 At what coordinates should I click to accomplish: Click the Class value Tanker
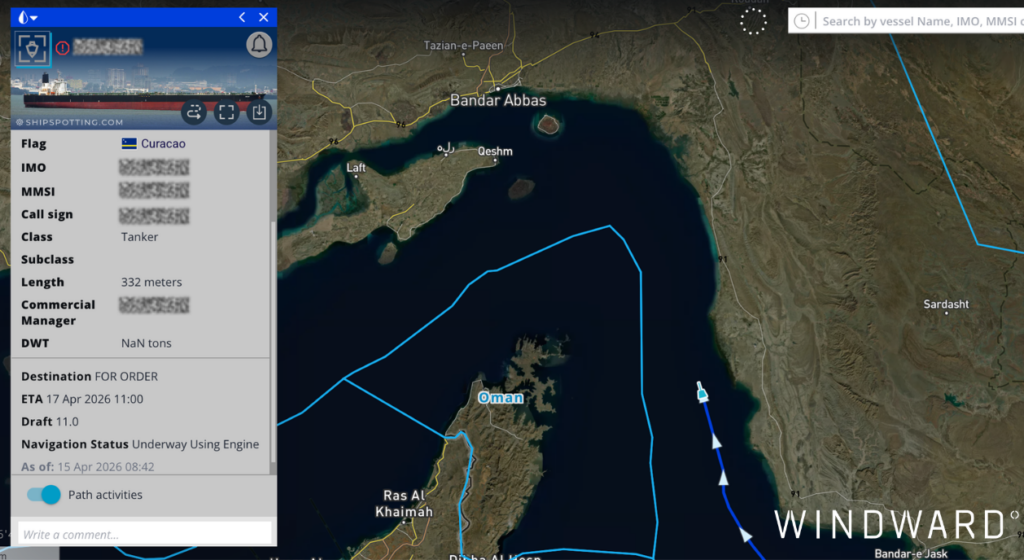(x=139, y=237)
